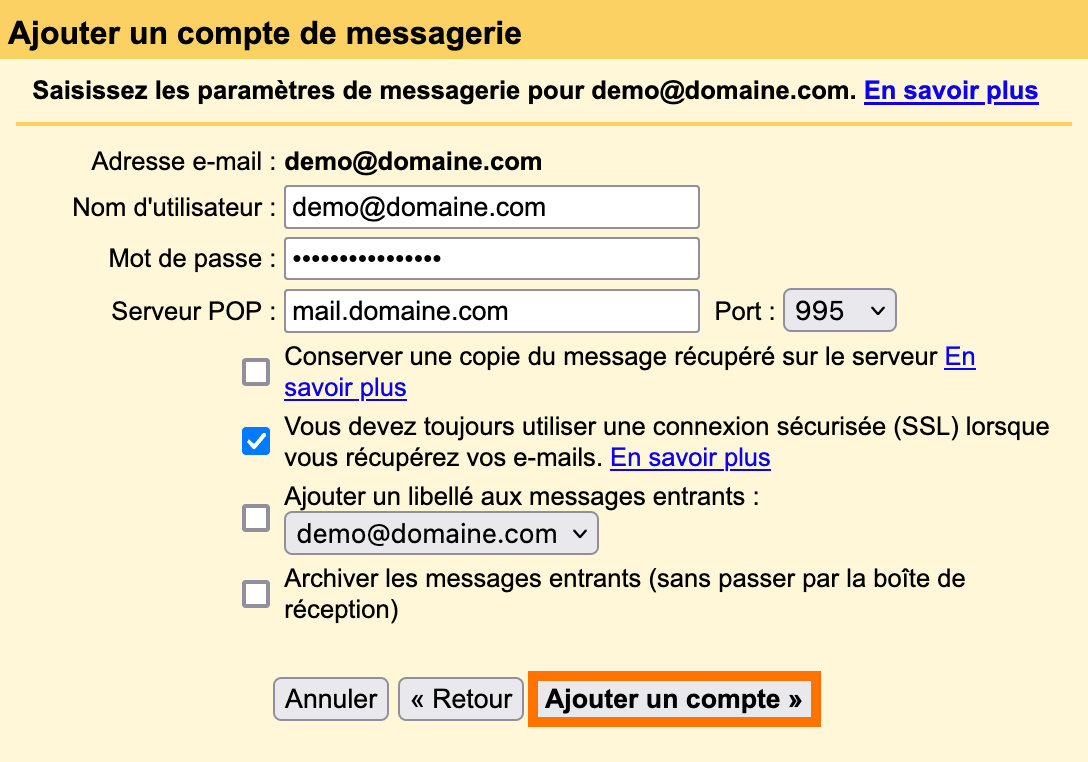Cancel with the 'Annuler' button
This screenshot has height=762, width=1088.
click(x=331, y=699)
